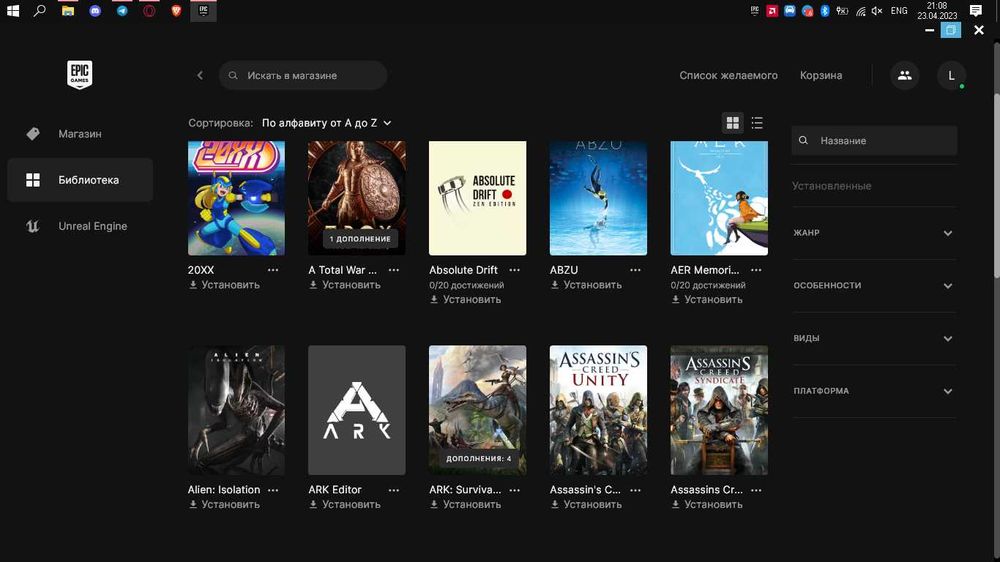Install Assassin's Creed Unity

[586, 505]
